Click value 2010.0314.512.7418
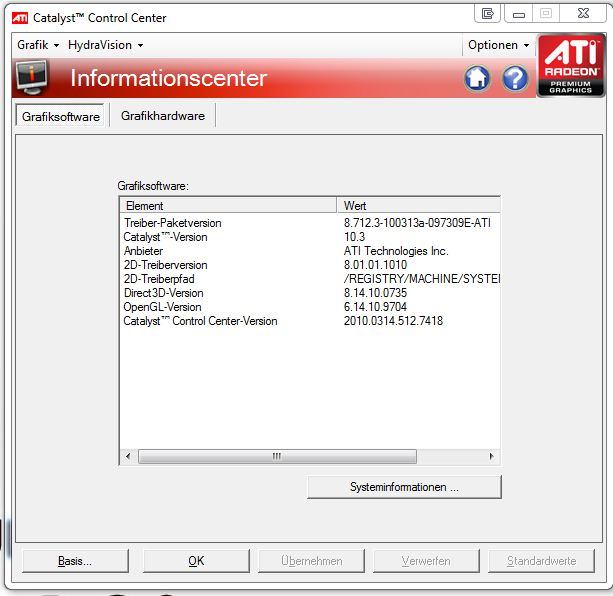 pos(393,321)
